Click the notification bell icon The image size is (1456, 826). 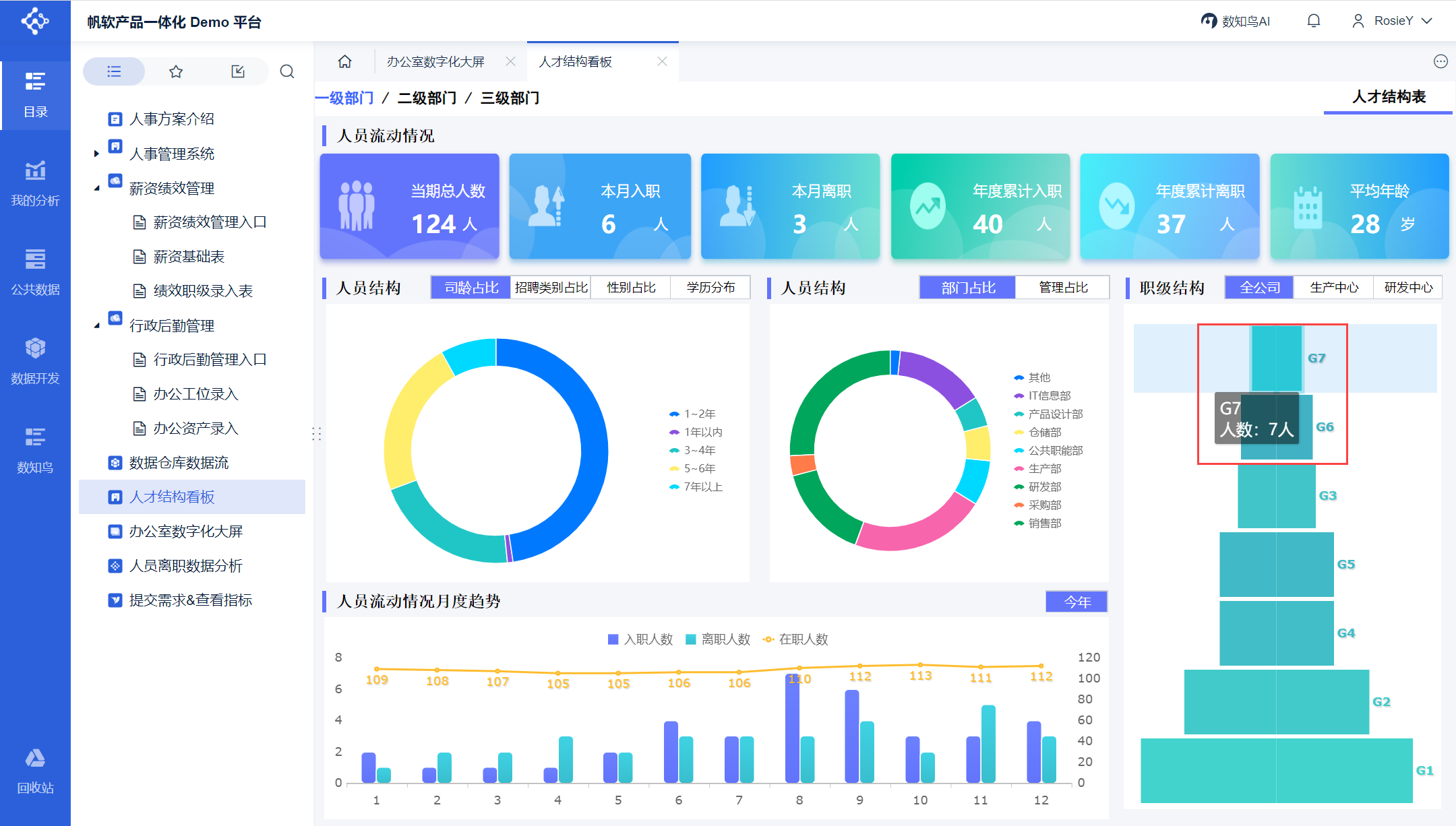(1313, 21)
